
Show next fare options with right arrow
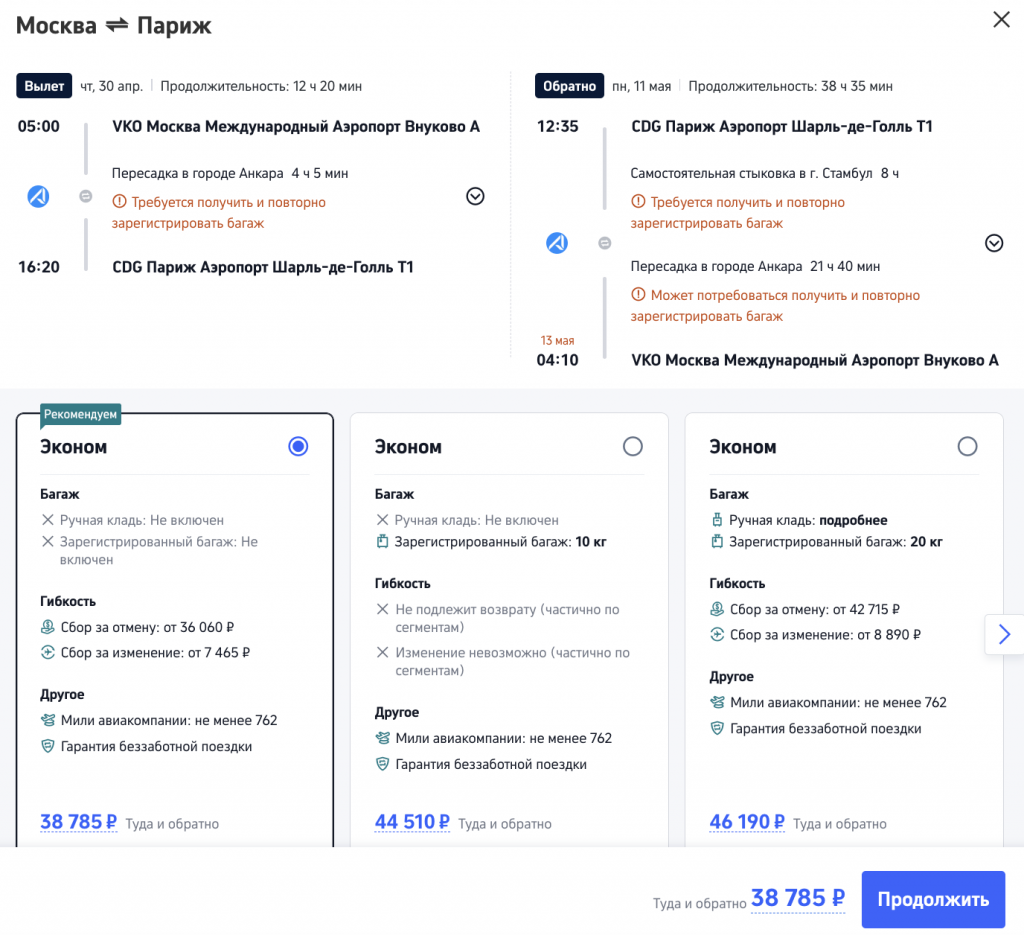point(1004,634)
